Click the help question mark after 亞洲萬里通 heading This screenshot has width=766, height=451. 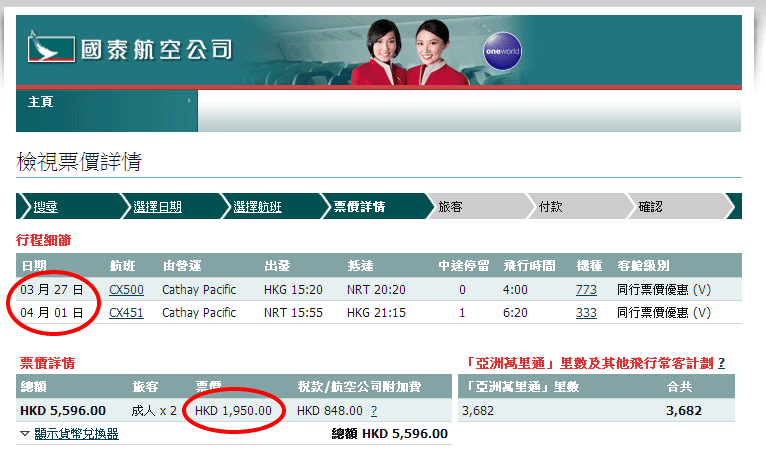click(721, 363)
